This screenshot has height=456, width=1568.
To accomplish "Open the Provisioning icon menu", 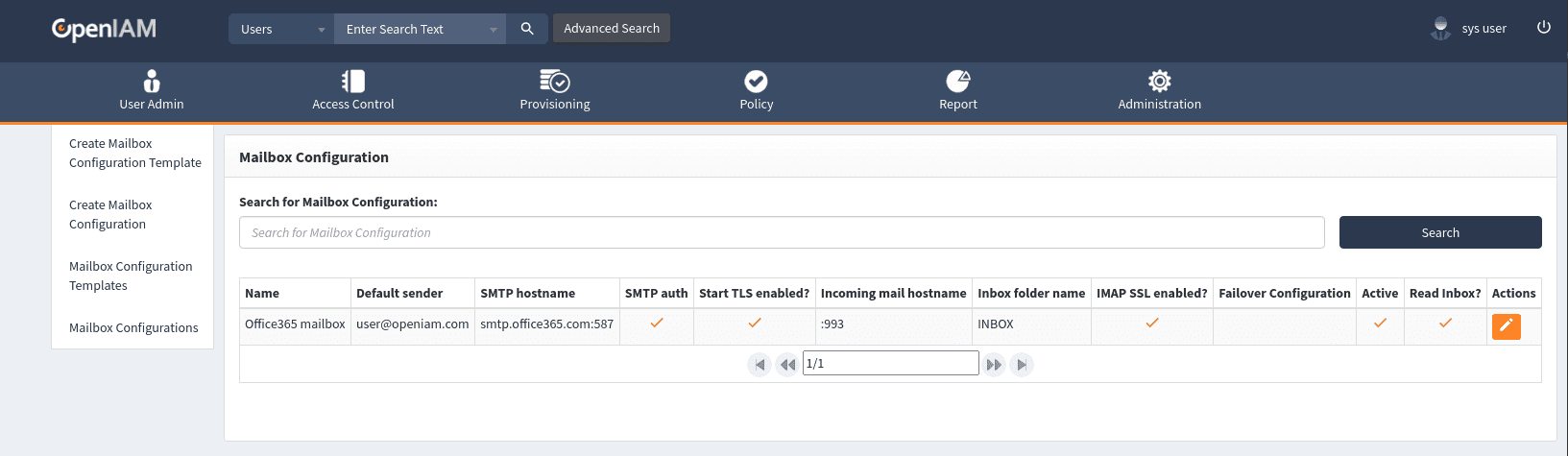I will tap(554, 82).
